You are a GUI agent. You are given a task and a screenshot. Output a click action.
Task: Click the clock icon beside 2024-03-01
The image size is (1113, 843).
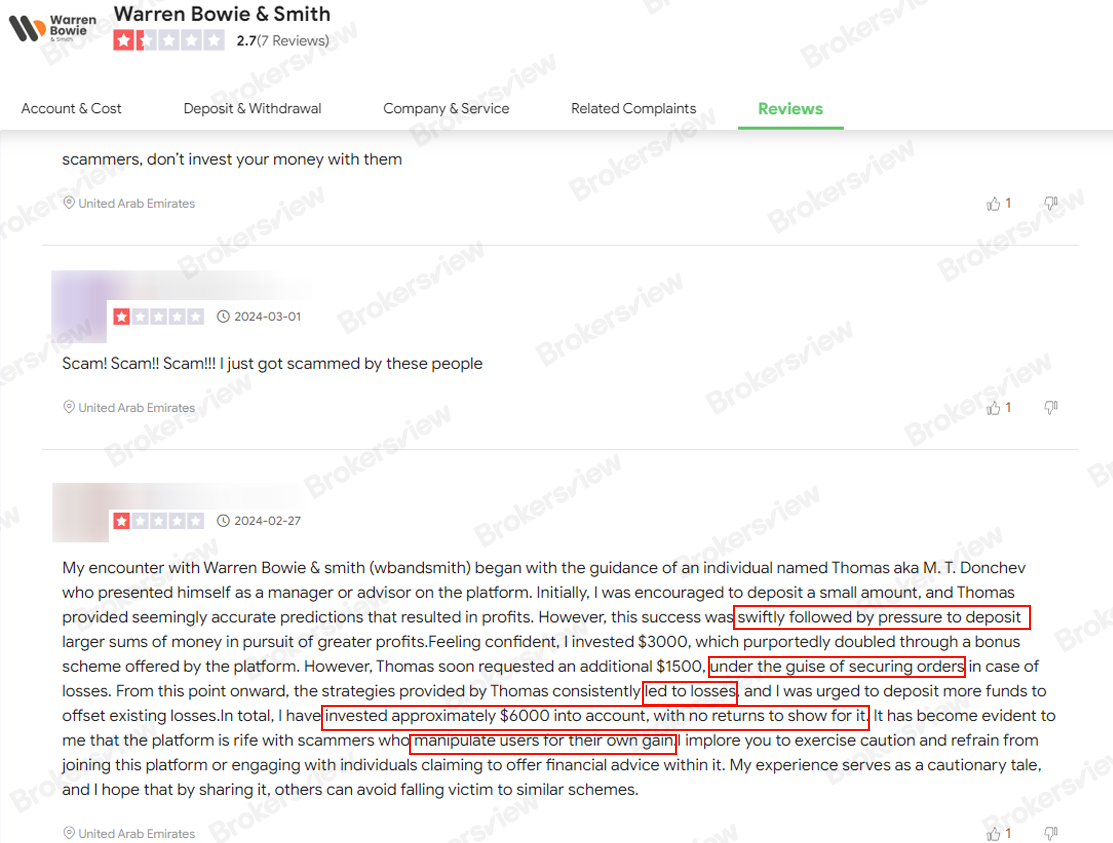tap(223, 316)
